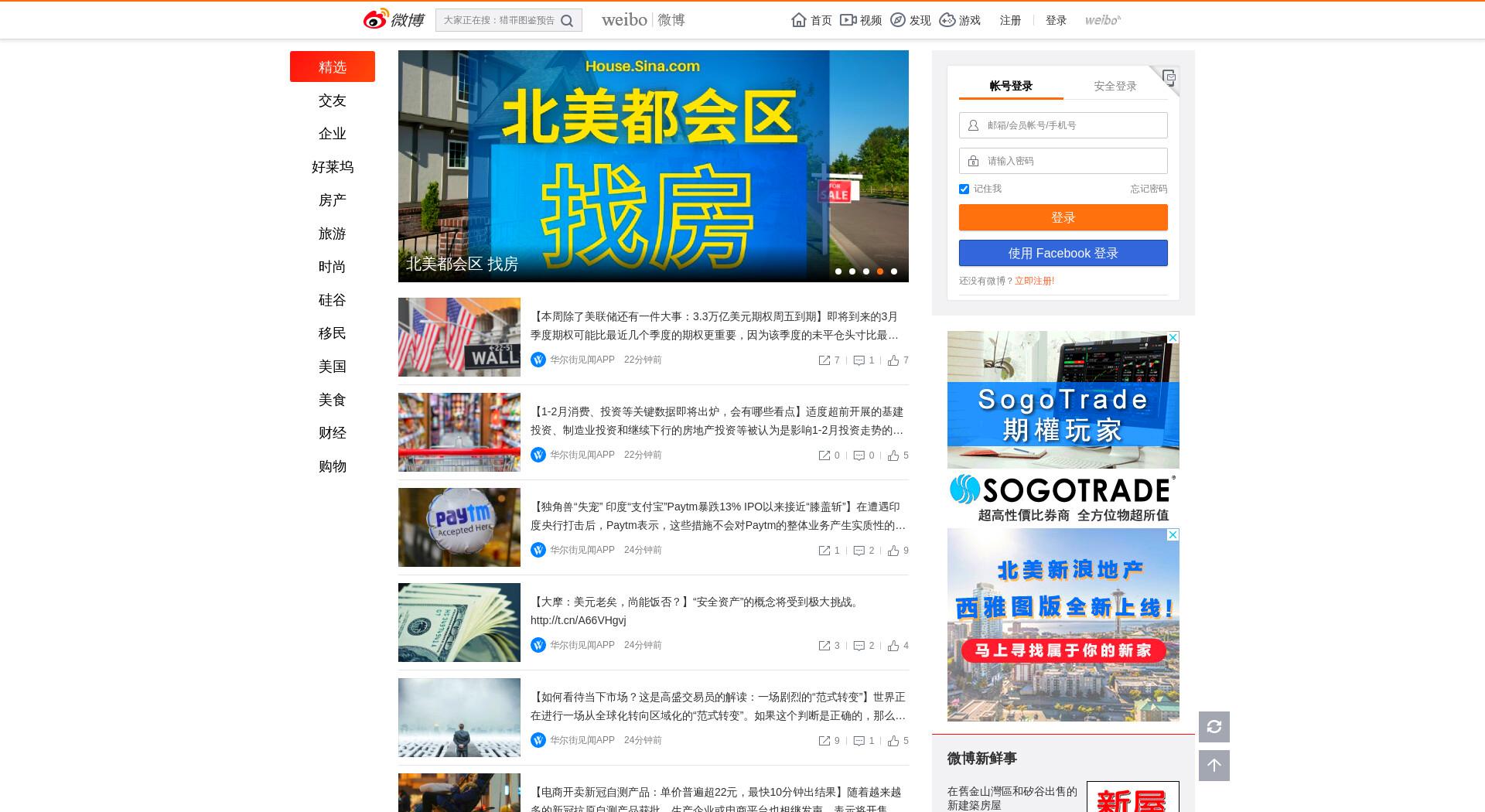Viewport: 1485px width, 812px height.
Task: Click the refresh feed floating button
Action: [x=1214, y=727]
